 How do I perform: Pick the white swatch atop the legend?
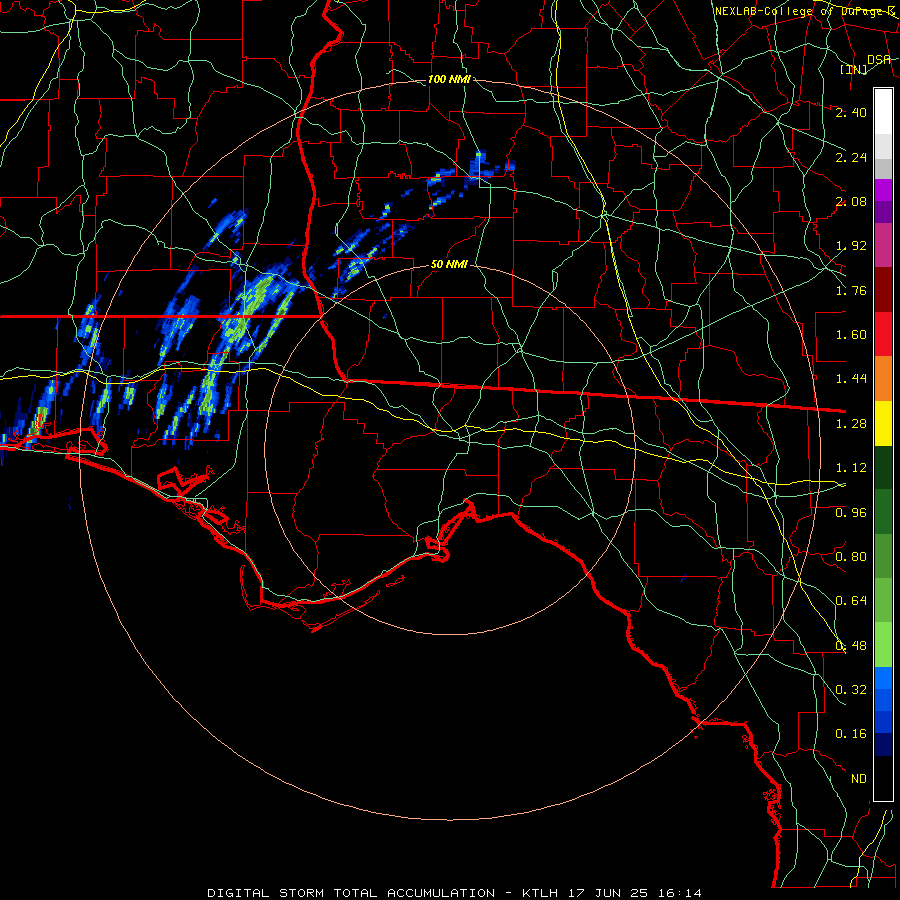click(x=883, y=112)
